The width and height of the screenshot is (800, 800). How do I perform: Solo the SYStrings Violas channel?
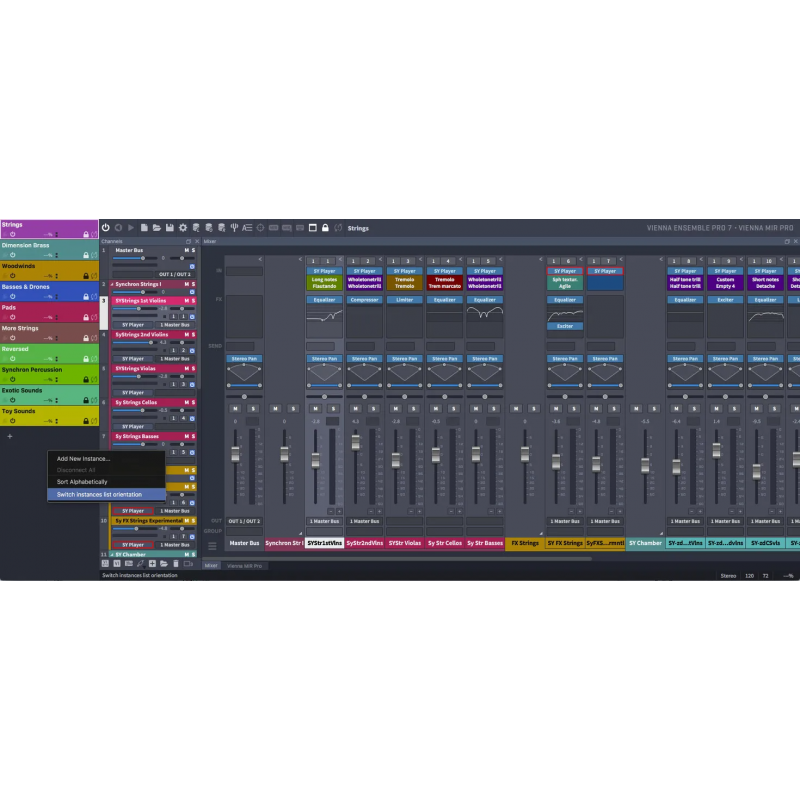[x=193, y=366]
